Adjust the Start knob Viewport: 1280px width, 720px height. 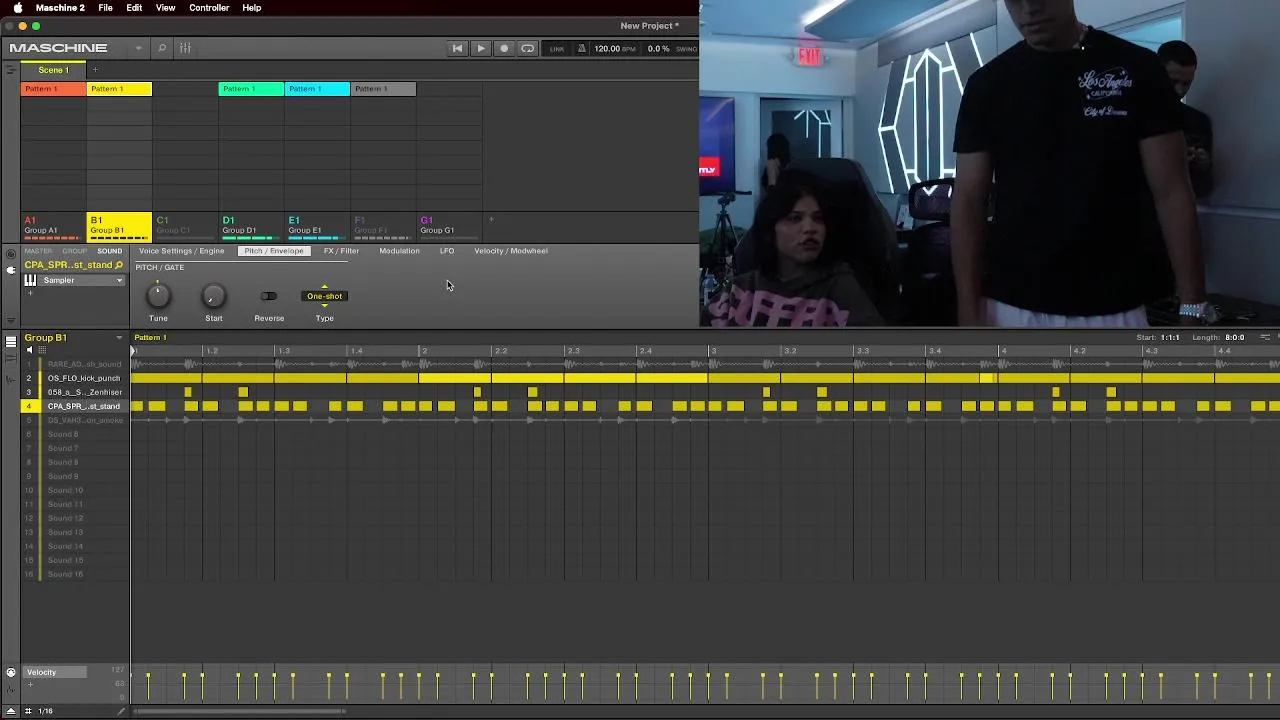(x=214, y=296)
